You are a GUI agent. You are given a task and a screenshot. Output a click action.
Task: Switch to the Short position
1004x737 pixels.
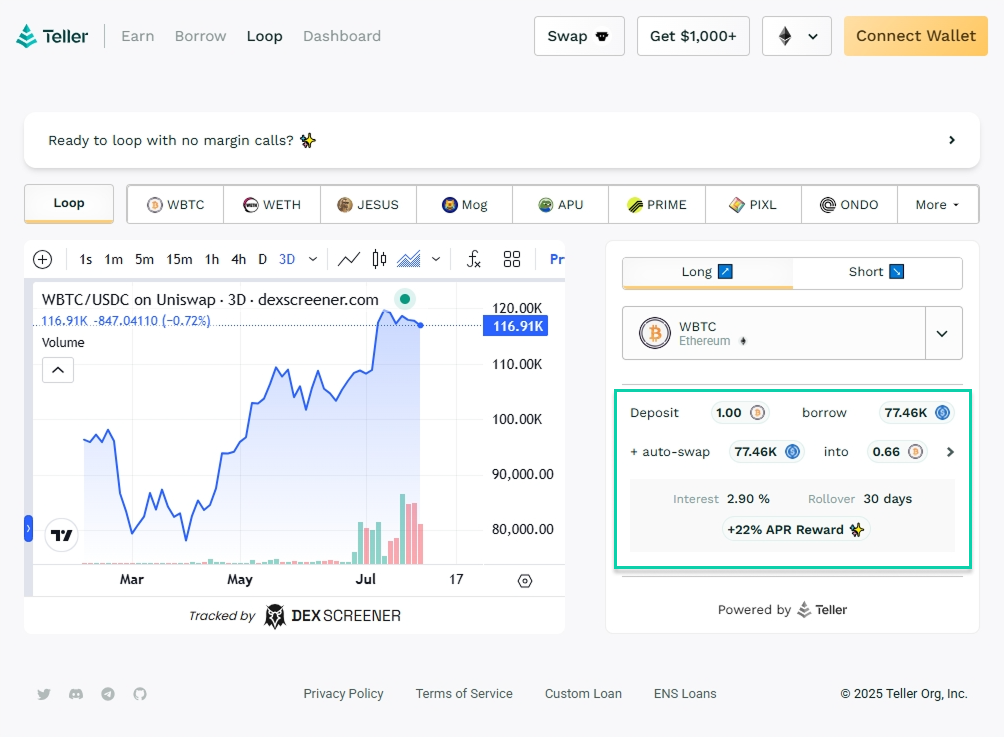coord(877,272)
